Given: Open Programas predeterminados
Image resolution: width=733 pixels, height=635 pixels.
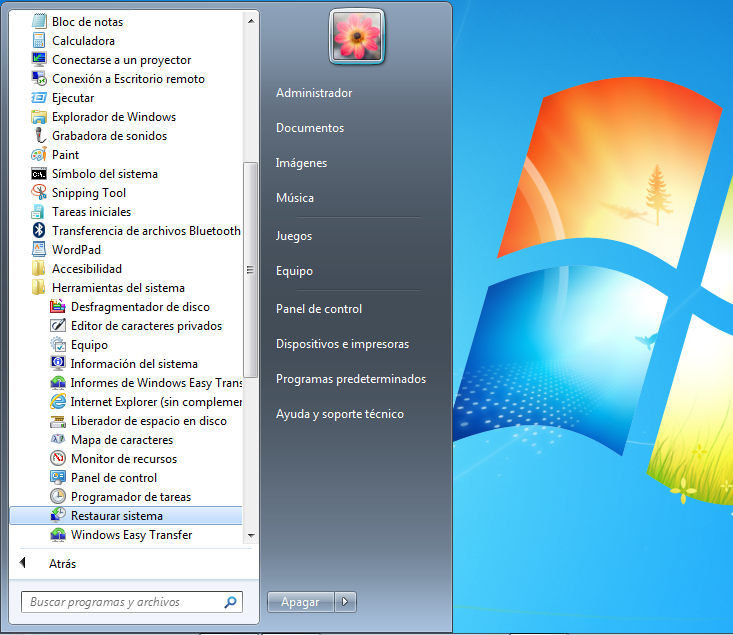Looking at the screenshot, I should tap(351, 379).
